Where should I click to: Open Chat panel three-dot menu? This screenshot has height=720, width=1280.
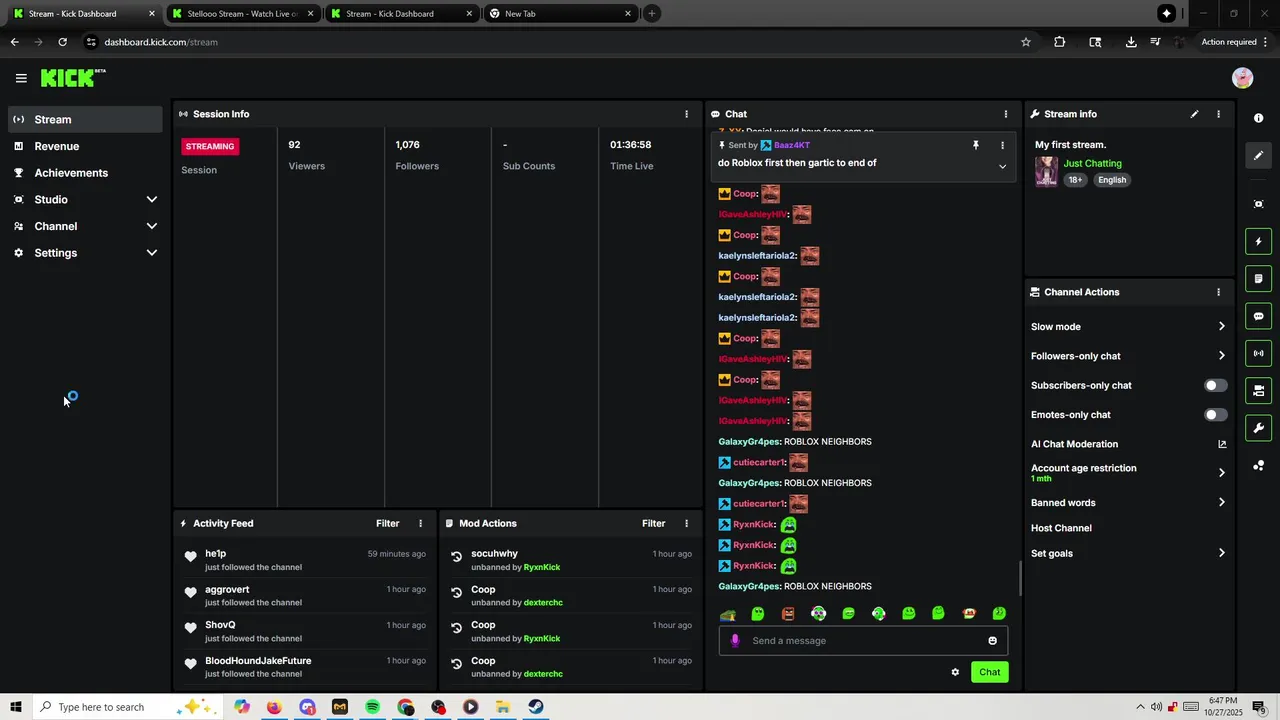pos(1006,114)
